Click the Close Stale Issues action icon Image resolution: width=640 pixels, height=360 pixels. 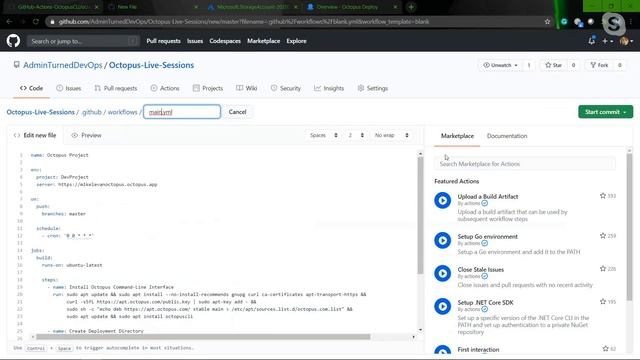[x=442, y=273]
